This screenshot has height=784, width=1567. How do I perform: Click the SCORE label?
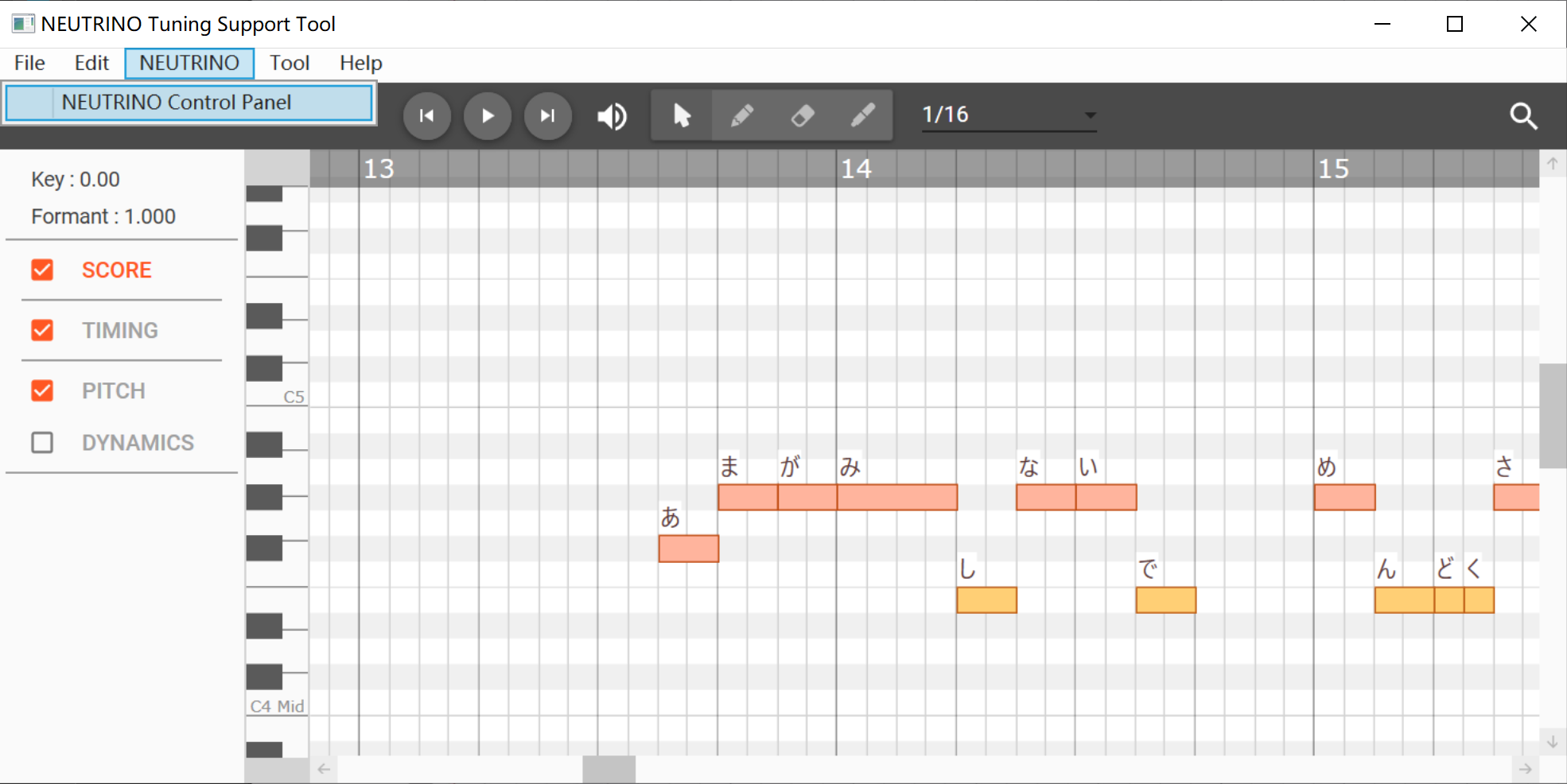[117, 270]
